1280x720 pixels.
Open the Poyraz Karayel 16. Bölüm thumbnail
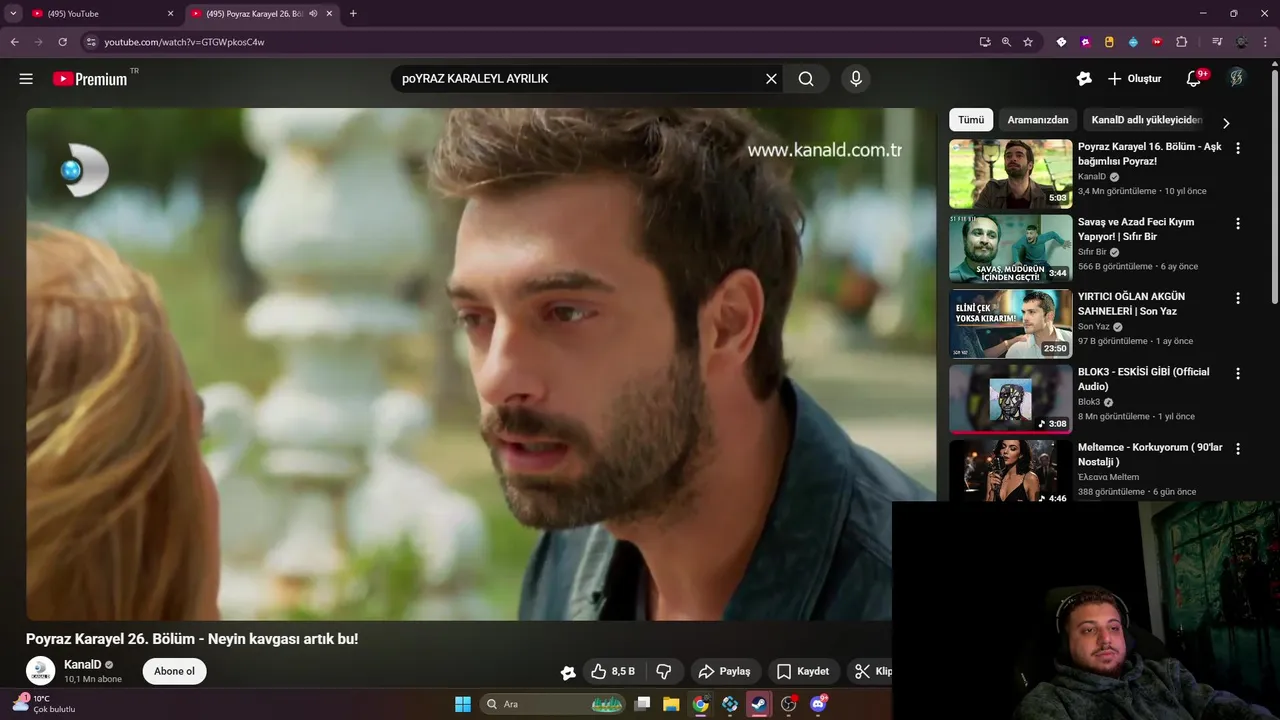(1010, 173)
